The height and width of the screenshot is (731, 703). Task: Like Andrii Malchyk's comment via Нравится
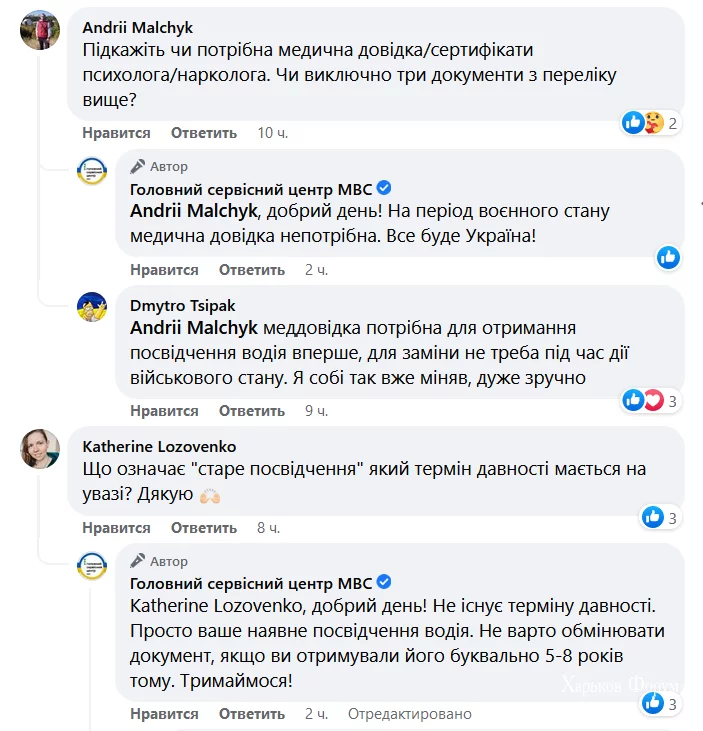point(116,133)
